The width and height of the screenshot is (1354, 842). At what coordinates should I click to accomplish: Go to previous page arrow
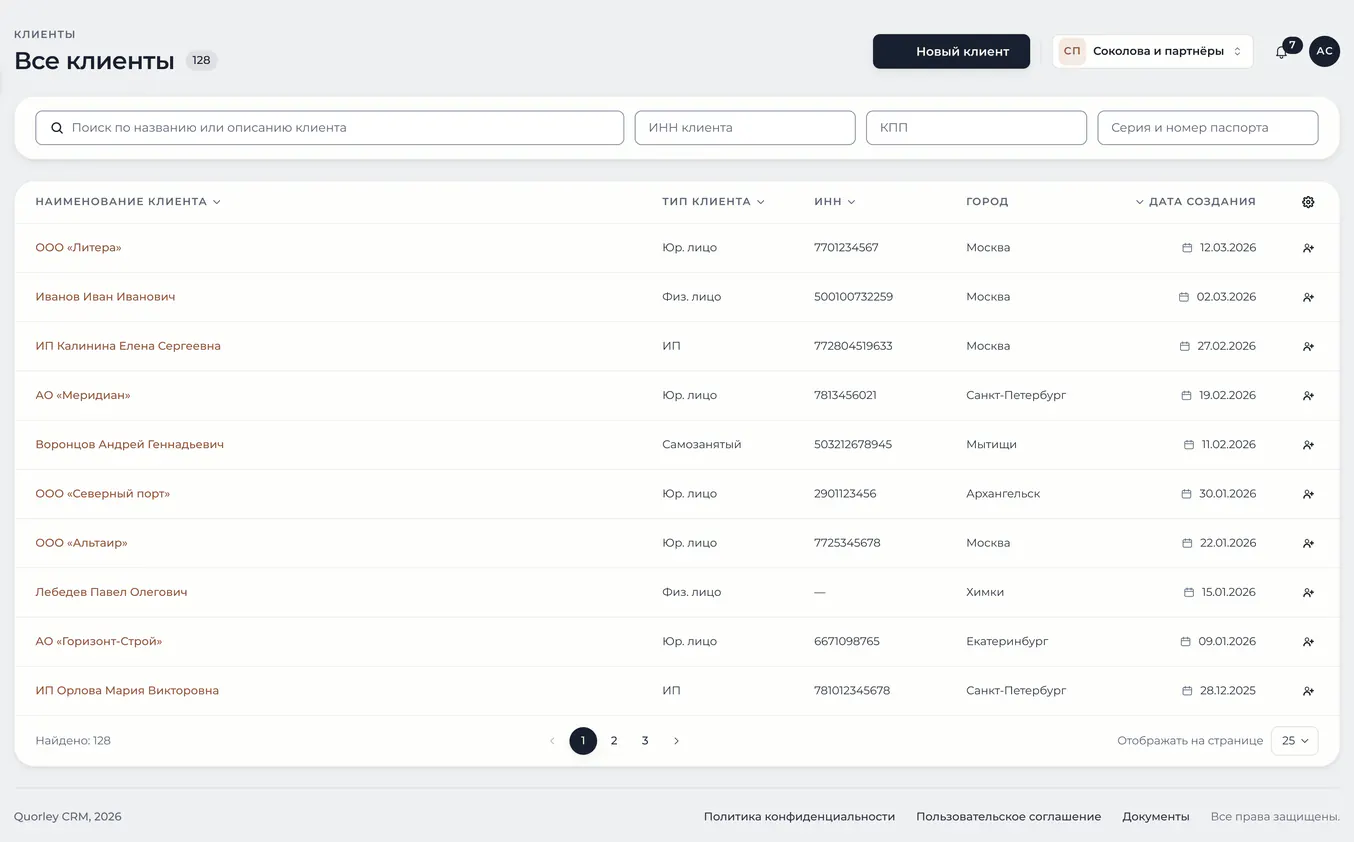pos(552,741)
